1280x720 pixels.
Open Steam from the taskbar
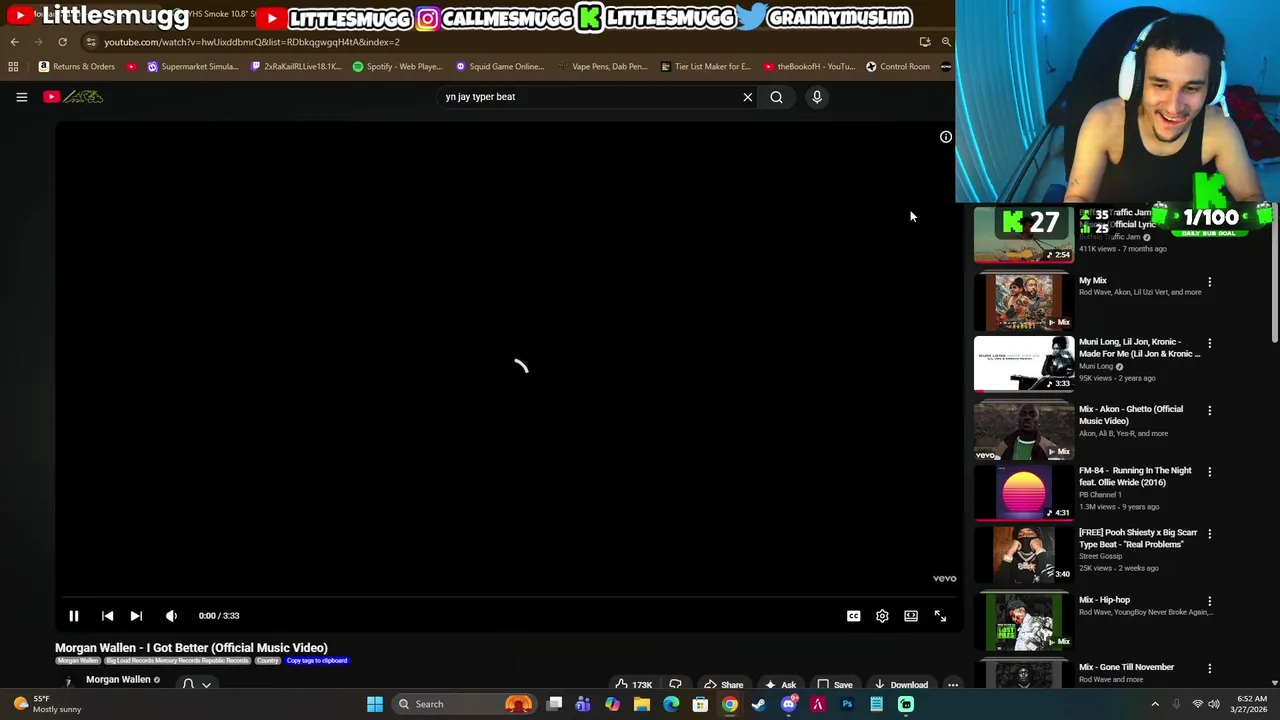tap(759, 704)
